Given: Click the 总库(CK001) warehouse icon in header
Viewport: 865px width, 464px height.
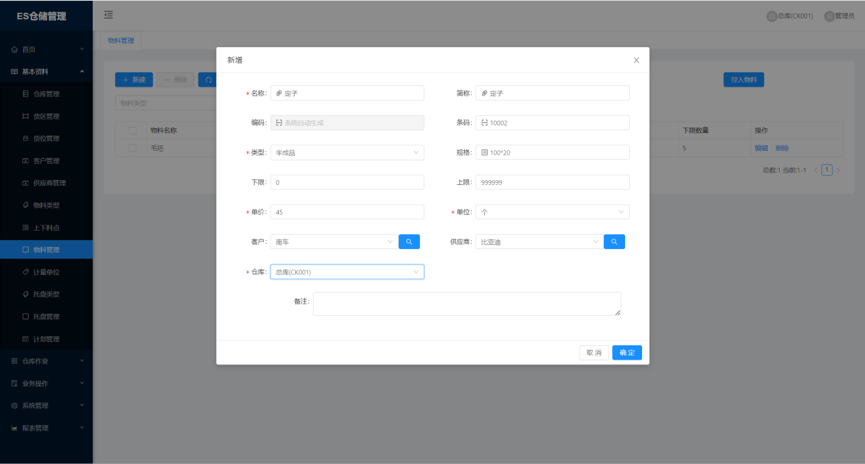Looking at the screenshot, I should tap(771, 16).
